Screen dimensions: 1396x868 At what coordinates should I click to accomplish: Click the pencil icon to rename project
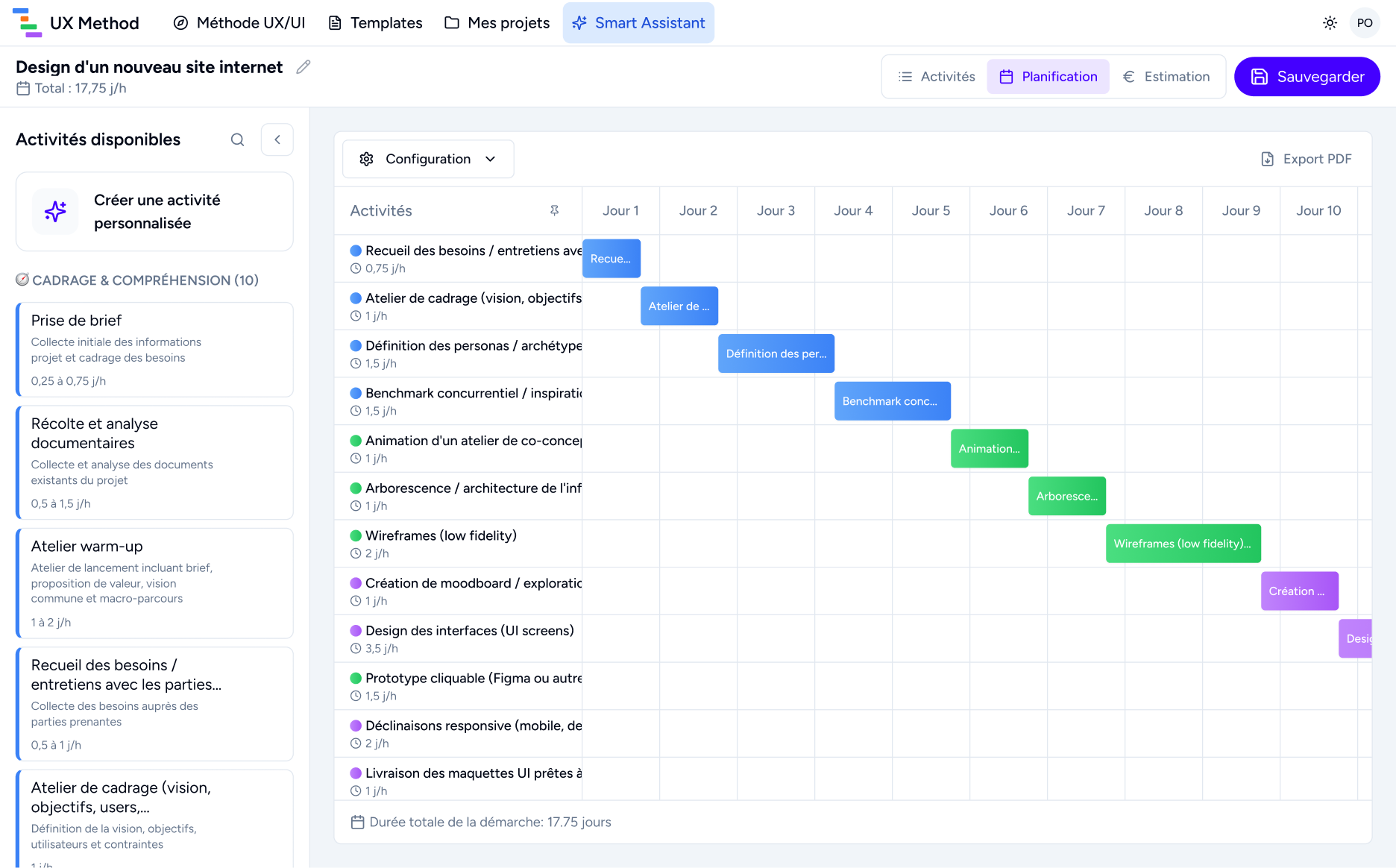pos(303,67)
